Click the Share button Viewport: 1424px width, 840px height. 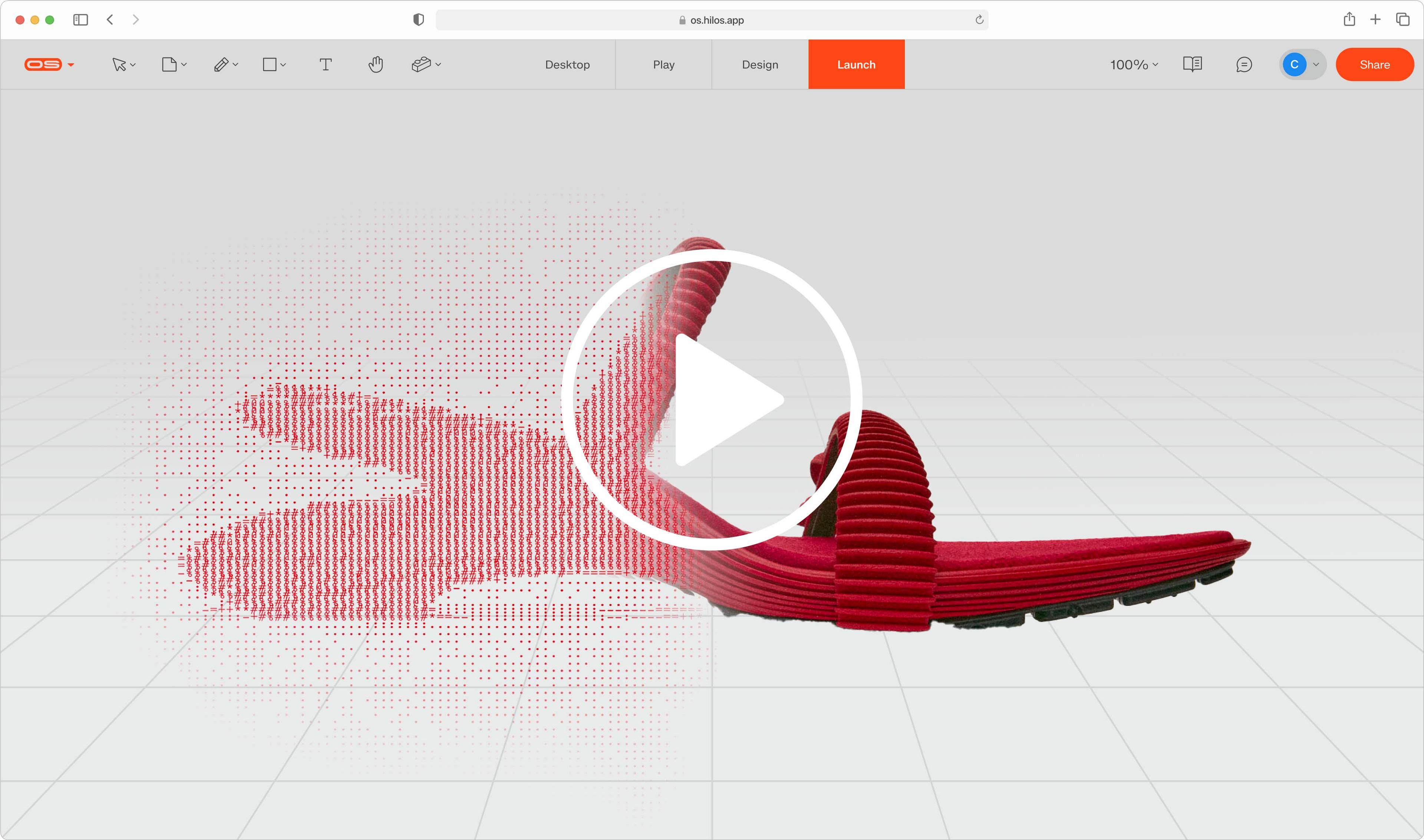[1375, 65]
